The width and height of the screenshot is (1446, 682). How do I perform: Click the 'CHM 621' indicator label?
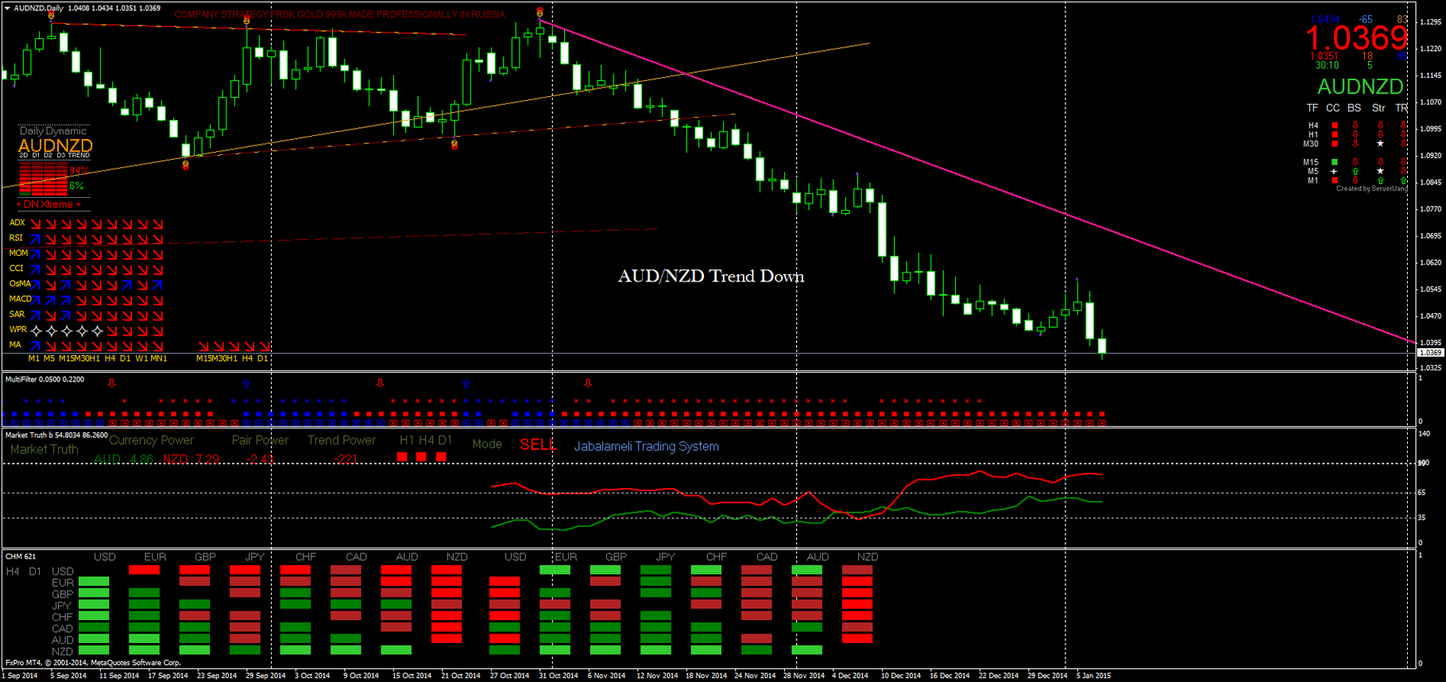[20, 555]
